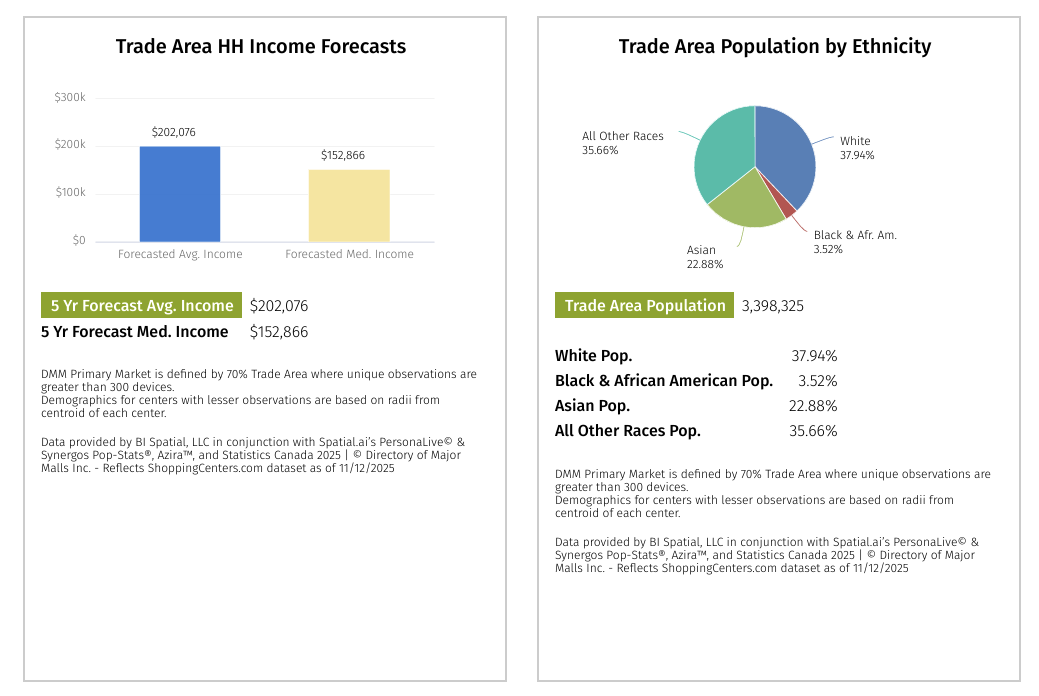Click the $300k y-axis label
Viewport: 1039px width, 696px height.
pos(70,98)
